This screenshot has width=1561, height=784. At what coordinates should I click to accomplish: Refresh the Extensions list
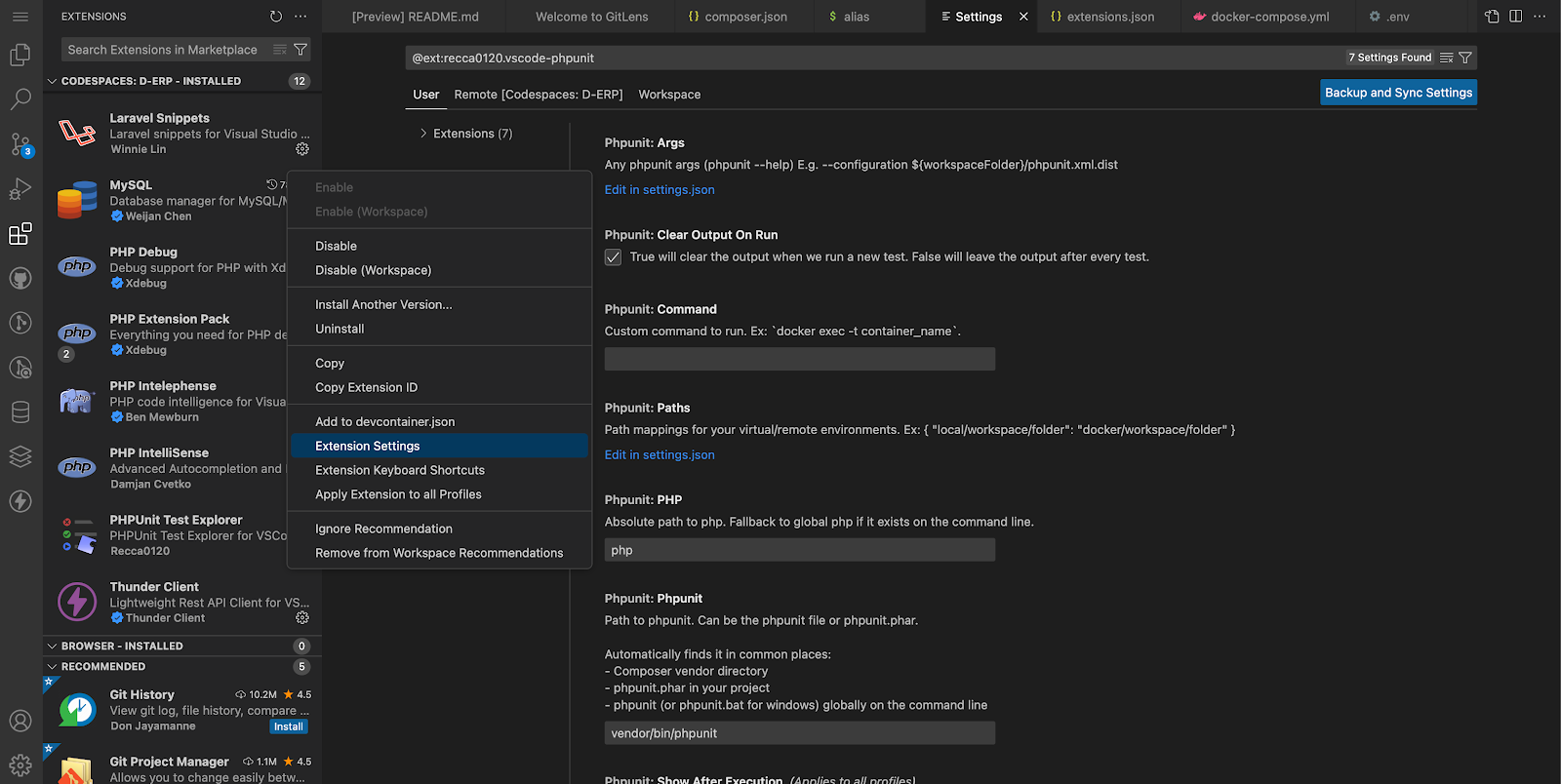pyautogui.click(x=276, y=17)
